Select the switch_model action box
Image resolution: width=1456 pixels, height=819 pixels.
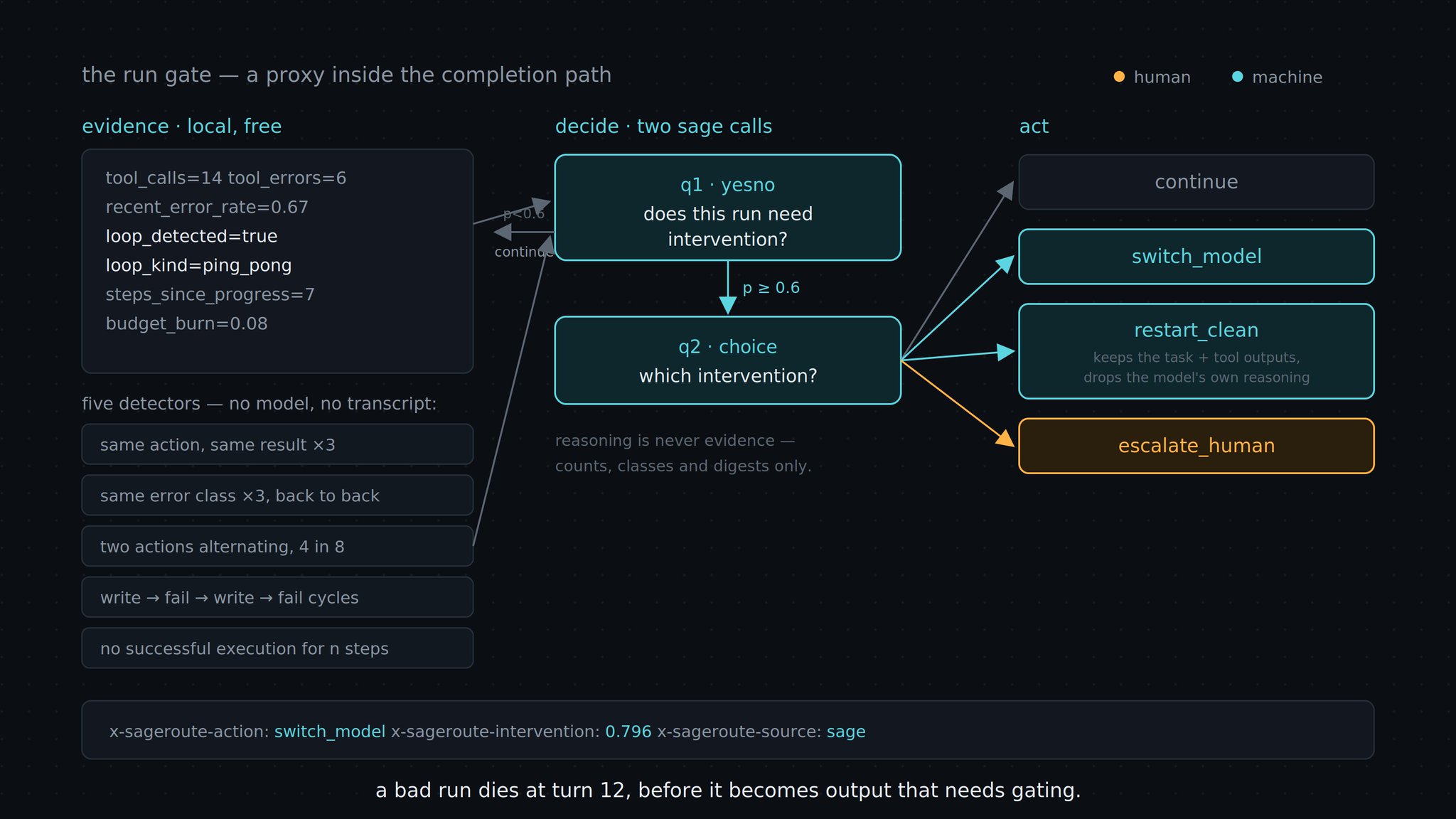pyautogui.click(x=1196, y=257)
